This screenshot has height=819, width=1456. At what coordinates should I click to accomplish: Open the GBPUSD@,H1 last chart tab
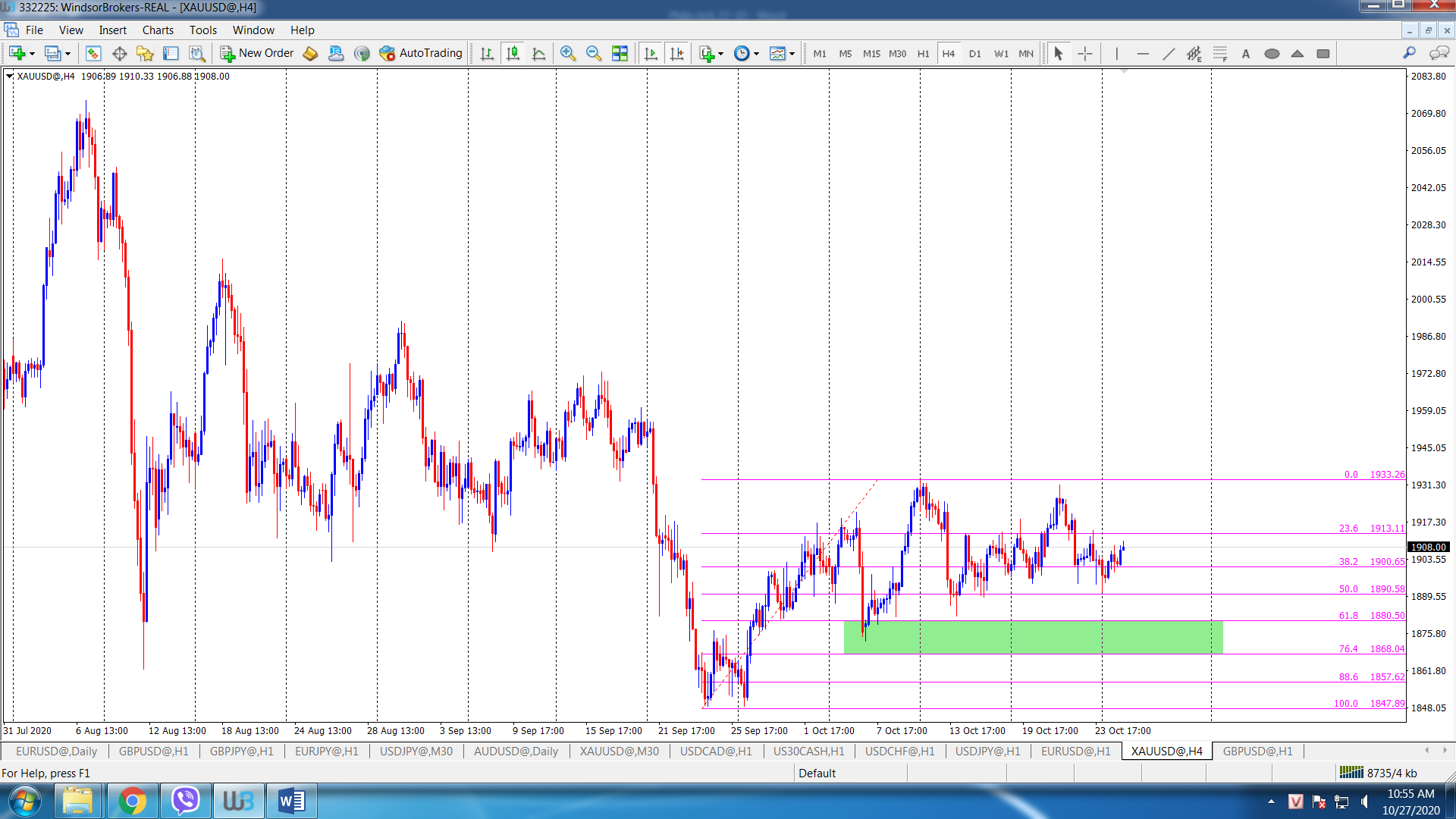[x=1257, y=751]
